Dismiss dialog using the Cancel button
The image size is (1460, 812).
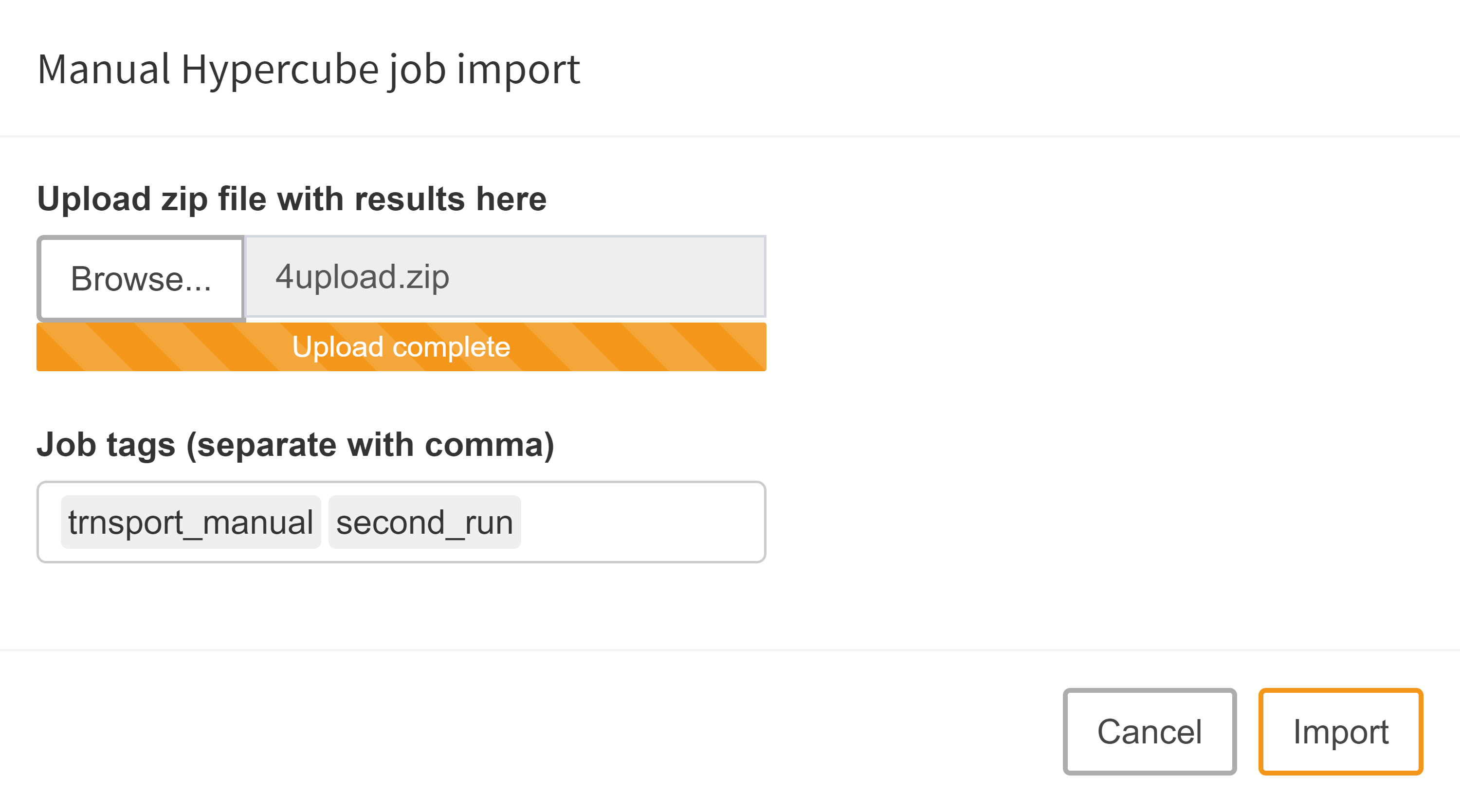[1149, 731]
